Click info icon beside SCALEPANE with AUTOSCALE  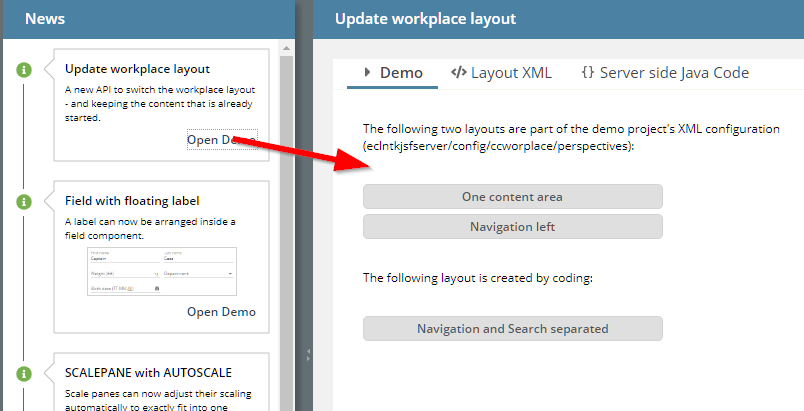pos(24,373)
